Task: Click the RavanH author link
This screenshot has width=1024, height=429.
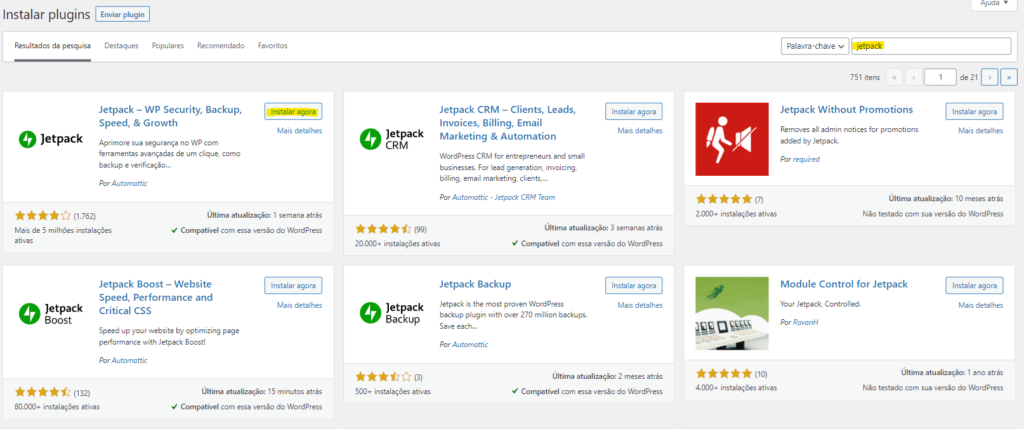Action: 805,323
